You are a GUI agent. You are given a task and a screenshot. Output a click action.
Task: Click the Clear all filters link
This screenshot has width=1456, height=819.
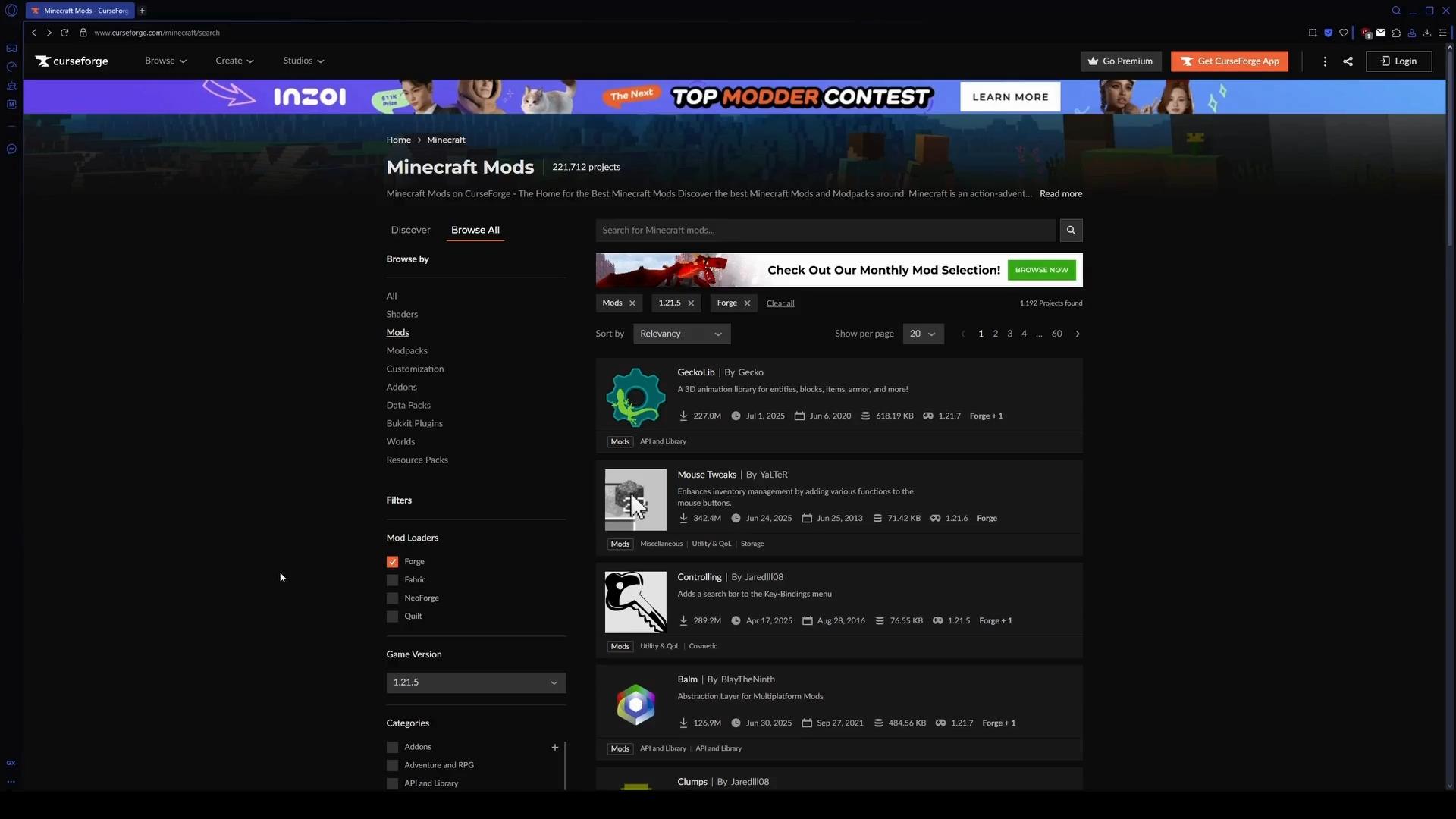(780, 303)
